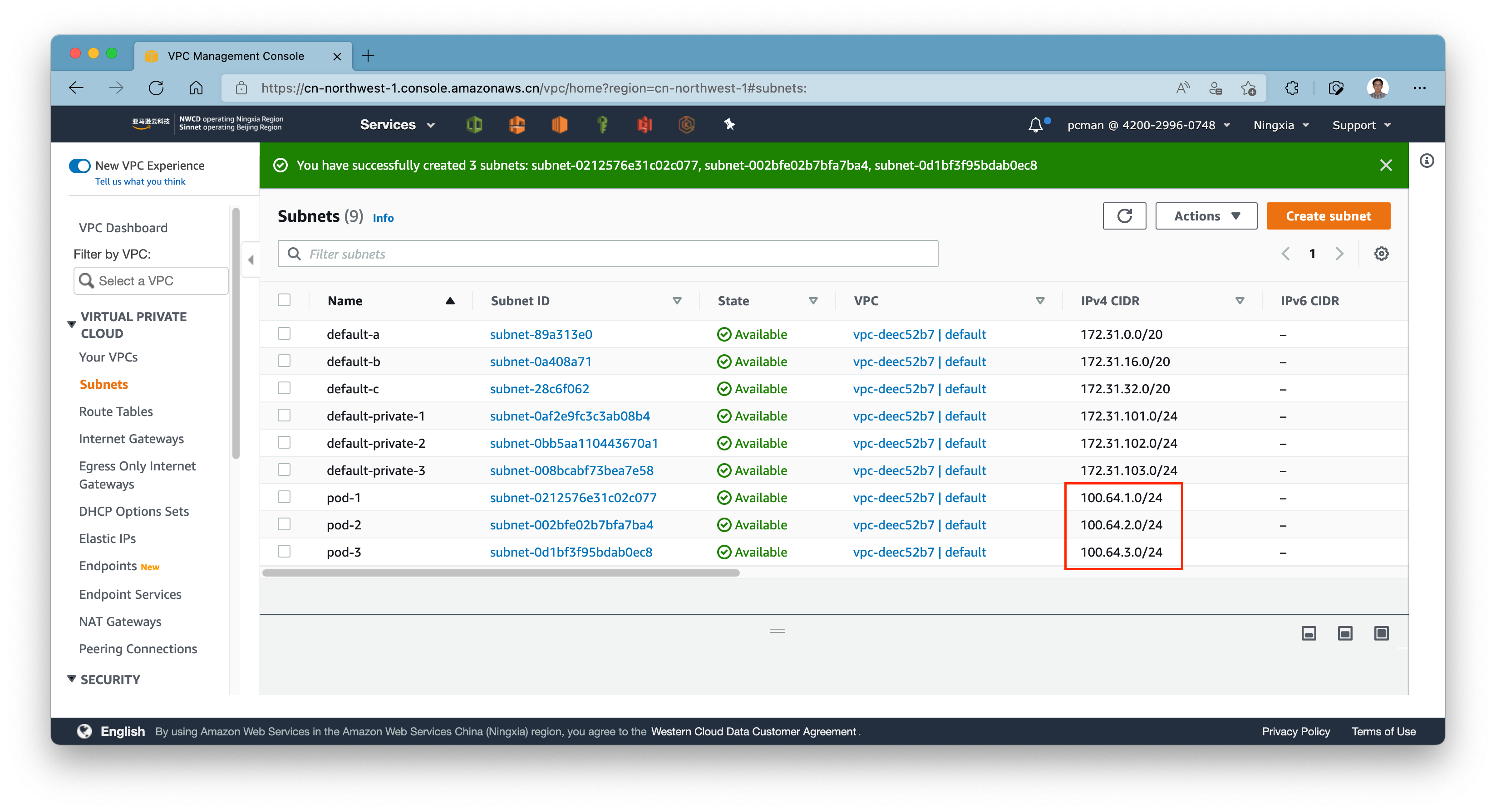
Task: Open the browser home page icon
Action: tap(196, 88)
